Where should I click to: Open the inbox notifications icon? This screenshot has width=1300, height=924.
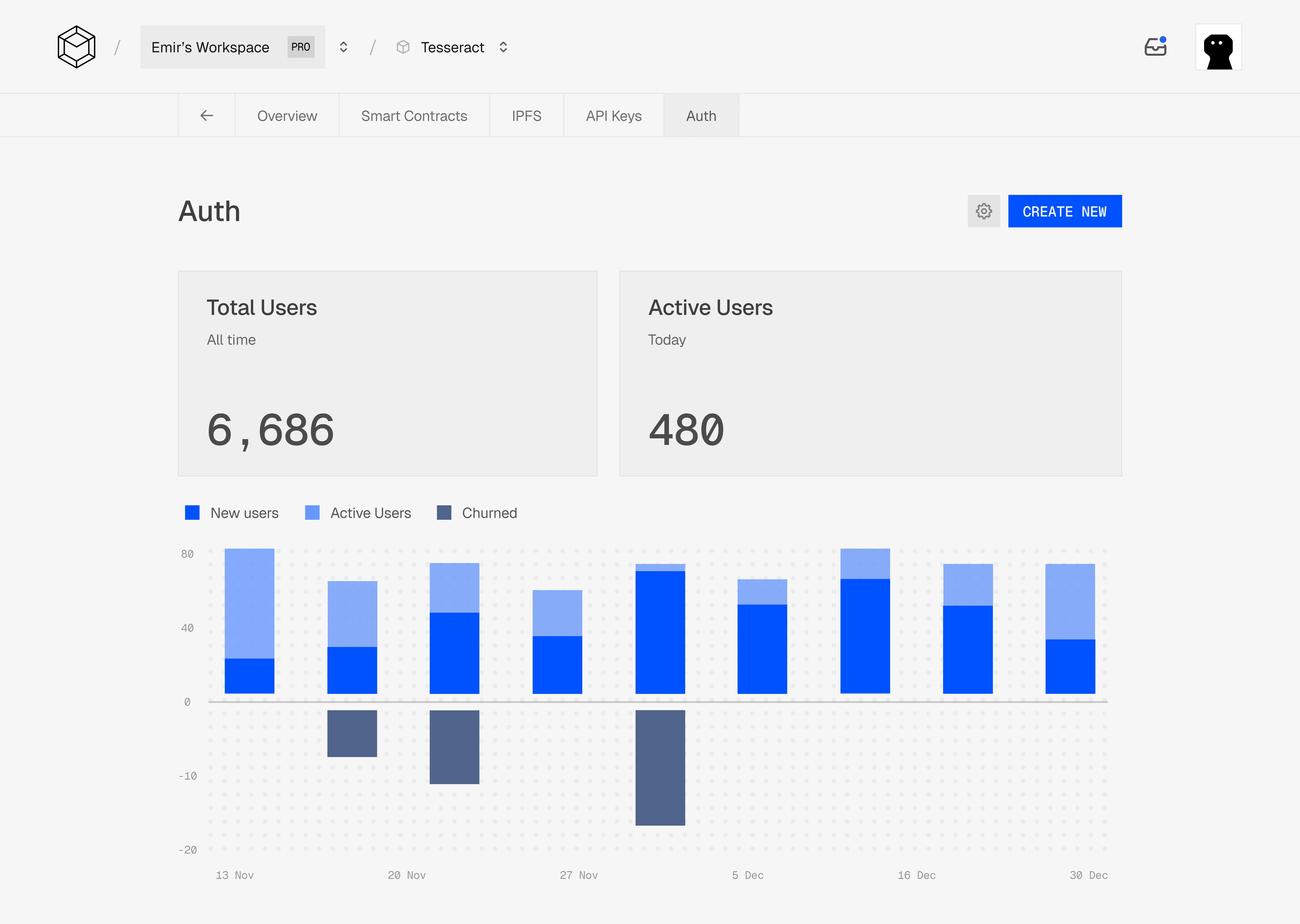coord(1155,47)
